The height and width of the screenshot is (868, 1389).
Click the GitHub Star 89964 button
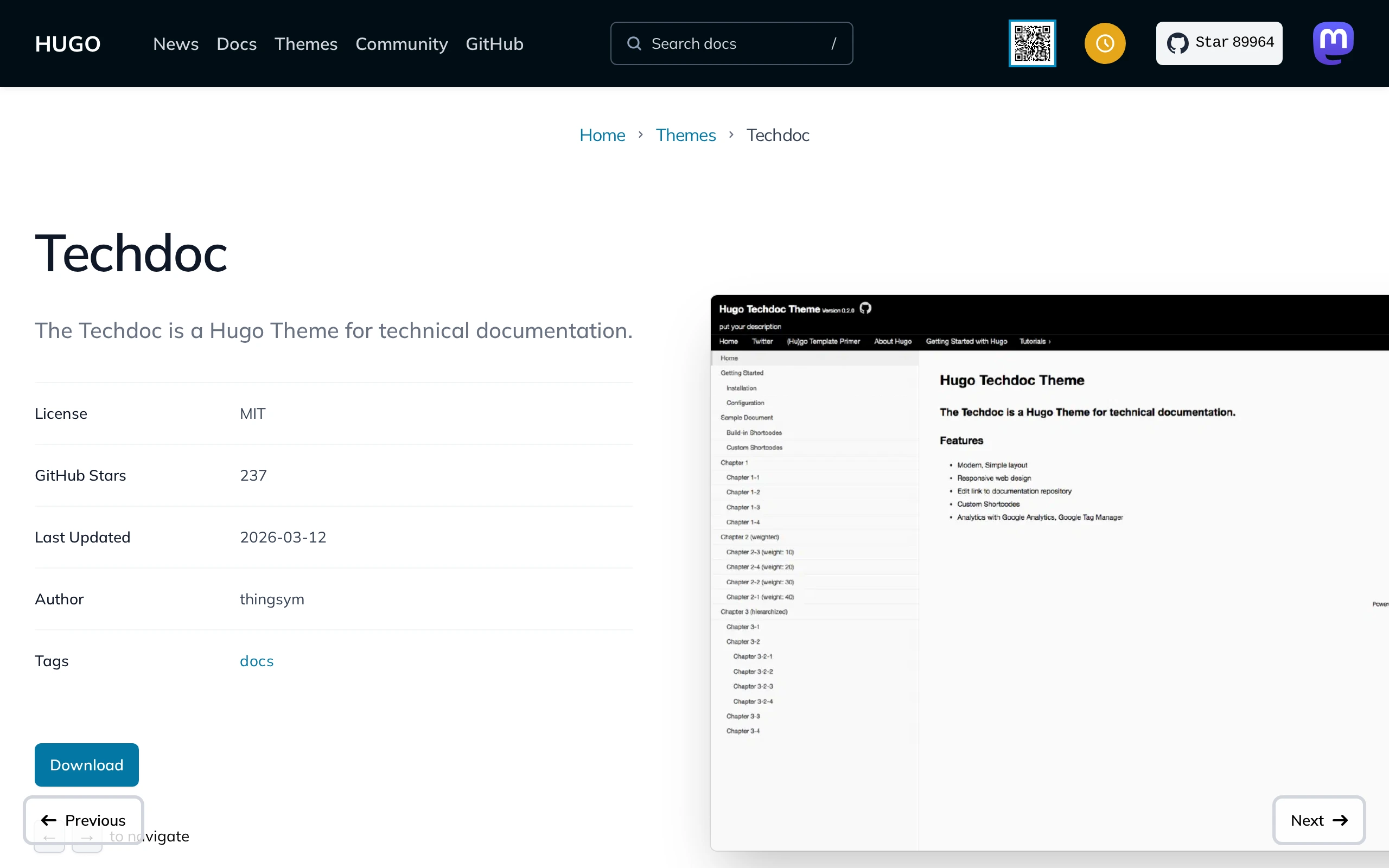(x=1219, y=43)
